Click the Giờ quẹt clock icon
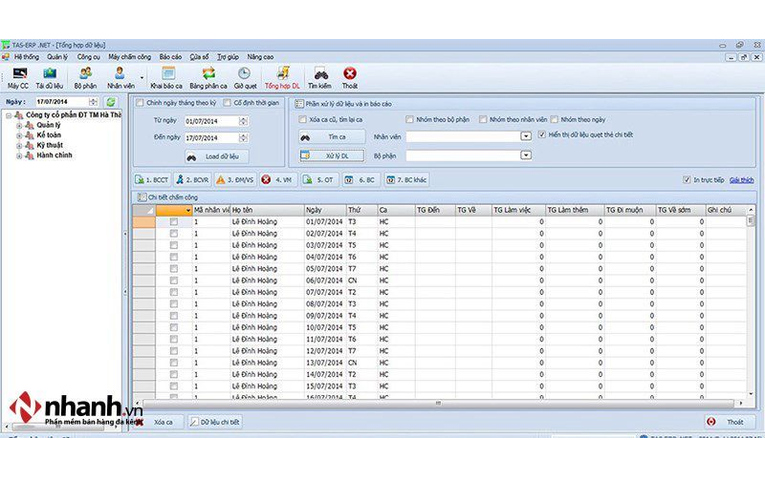765x478 pixels. click(x=244, y=74)
